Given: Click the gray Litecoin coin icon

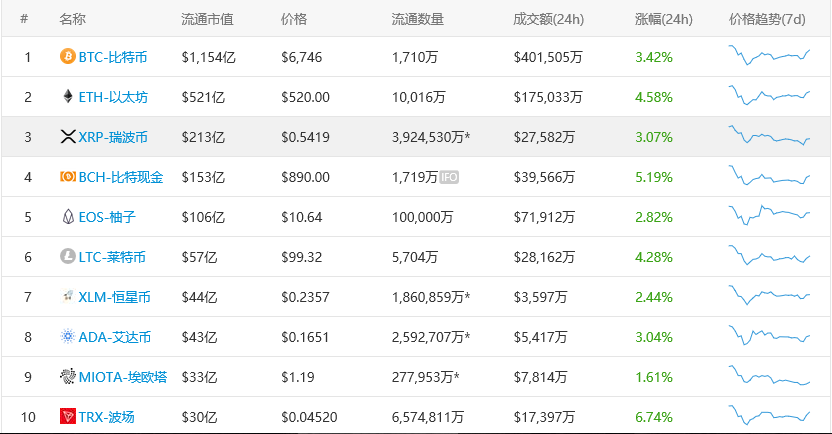Looking at the screenshot, I should click(x=67, y=257).
